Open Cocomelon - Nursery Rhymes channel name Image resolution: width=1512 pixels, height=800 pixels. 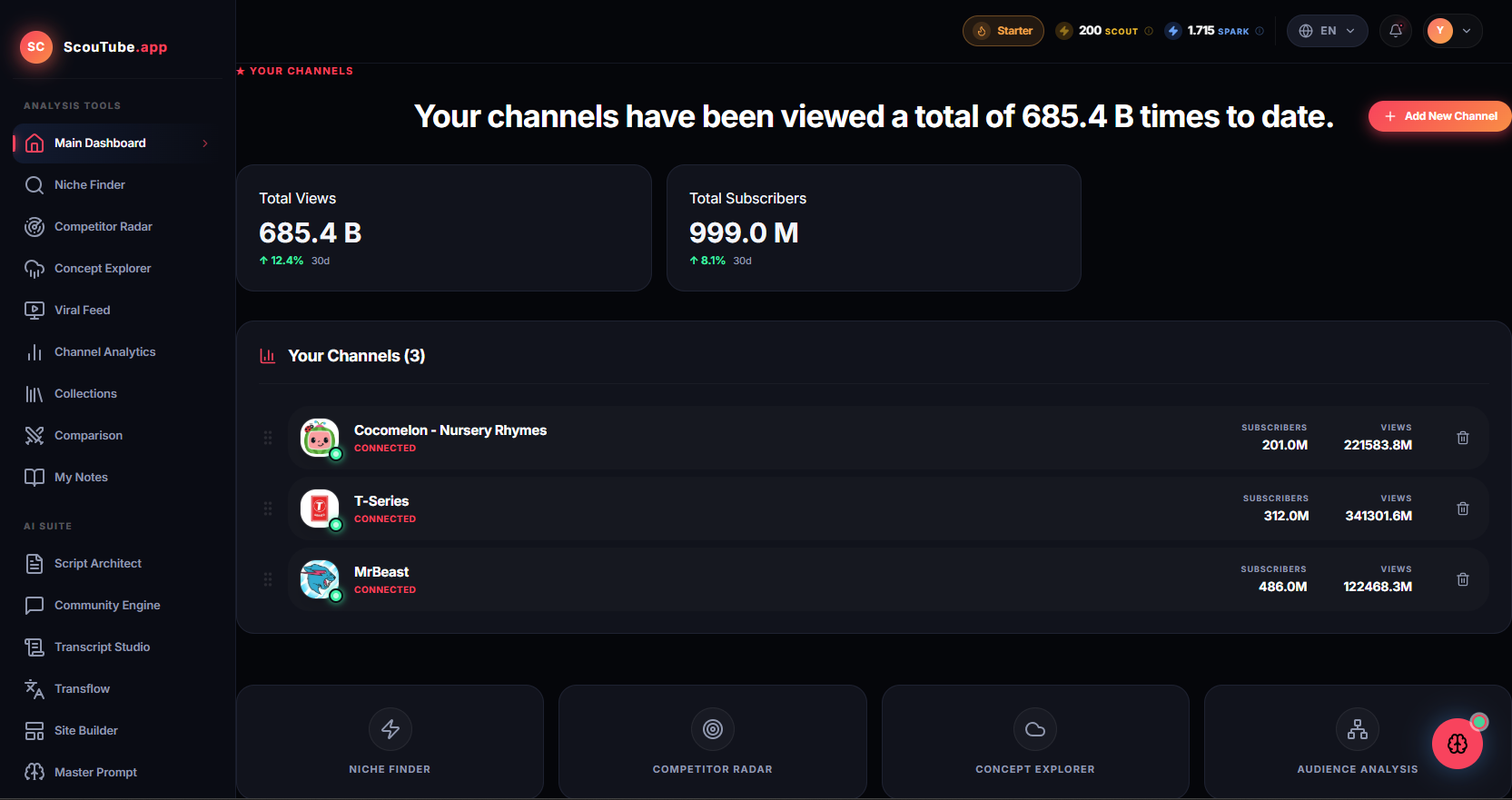[450, 430]
